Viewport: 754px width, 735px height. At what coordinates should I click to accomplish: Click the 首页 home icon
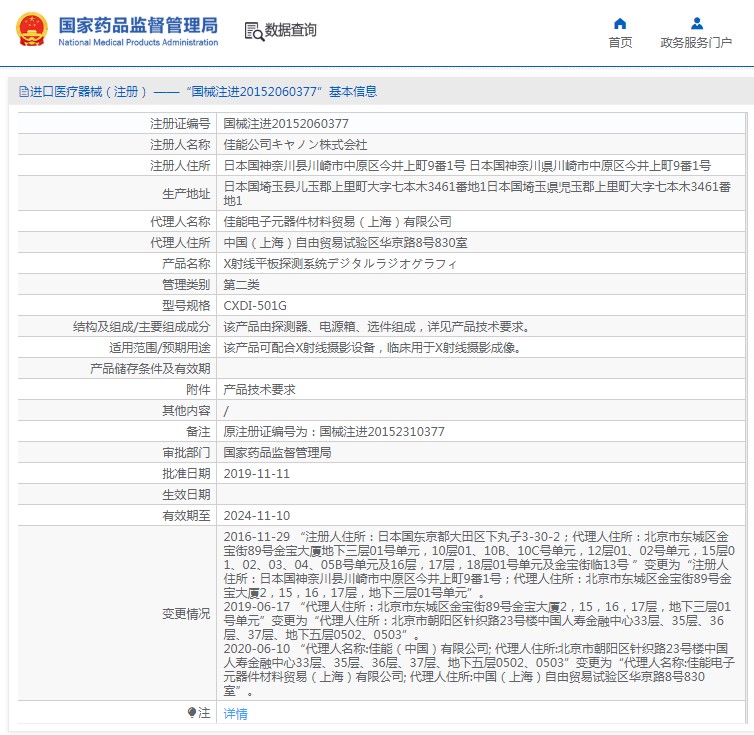point(620,24)
